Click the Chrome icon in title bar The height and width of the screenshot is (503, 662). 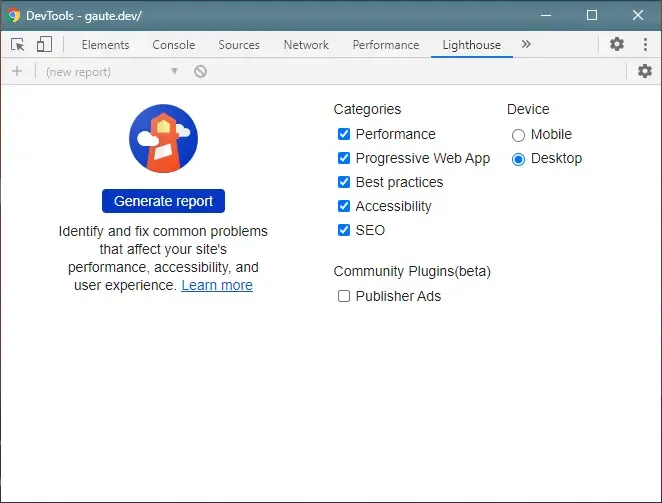(14, 16)
